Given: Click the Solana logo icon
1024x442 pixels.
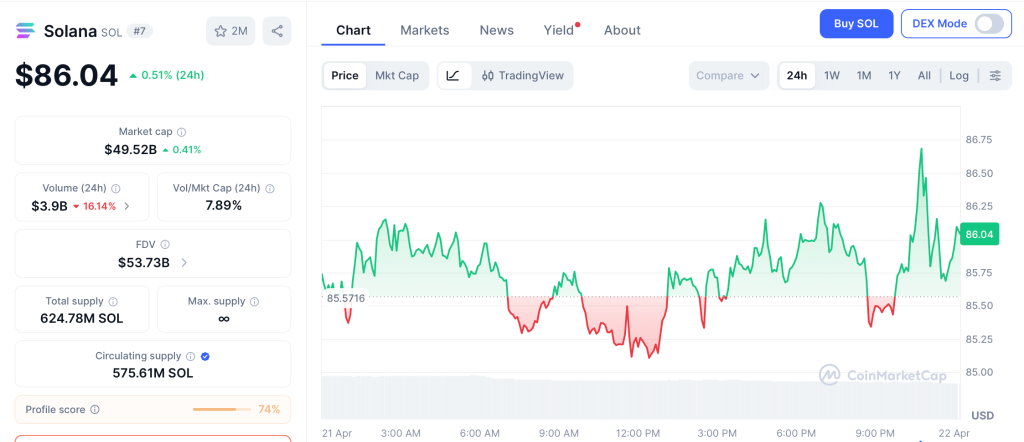Looking at the screenshot, I should tap(25, 31).
